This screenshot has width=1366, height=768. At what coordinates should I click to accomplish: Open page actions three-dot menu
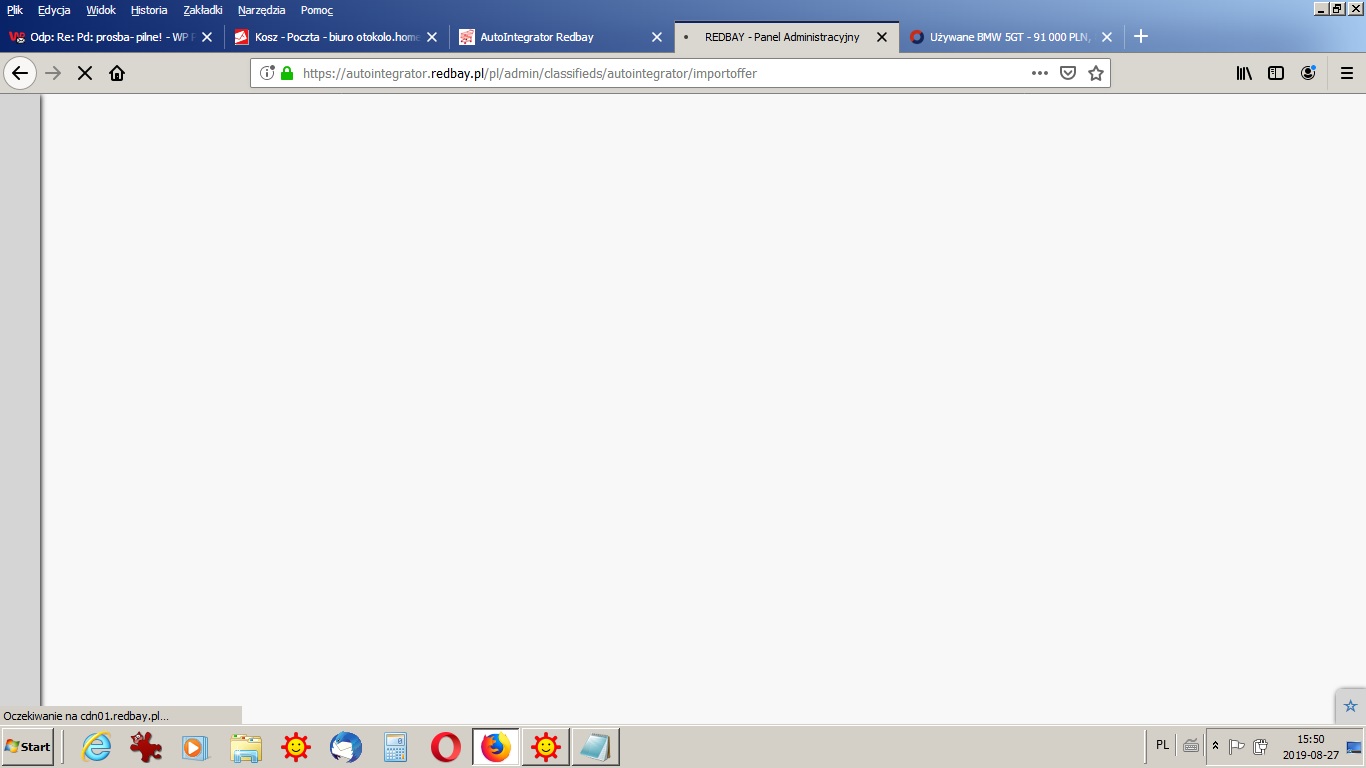pyautogui.click(x=1040, y=73)
